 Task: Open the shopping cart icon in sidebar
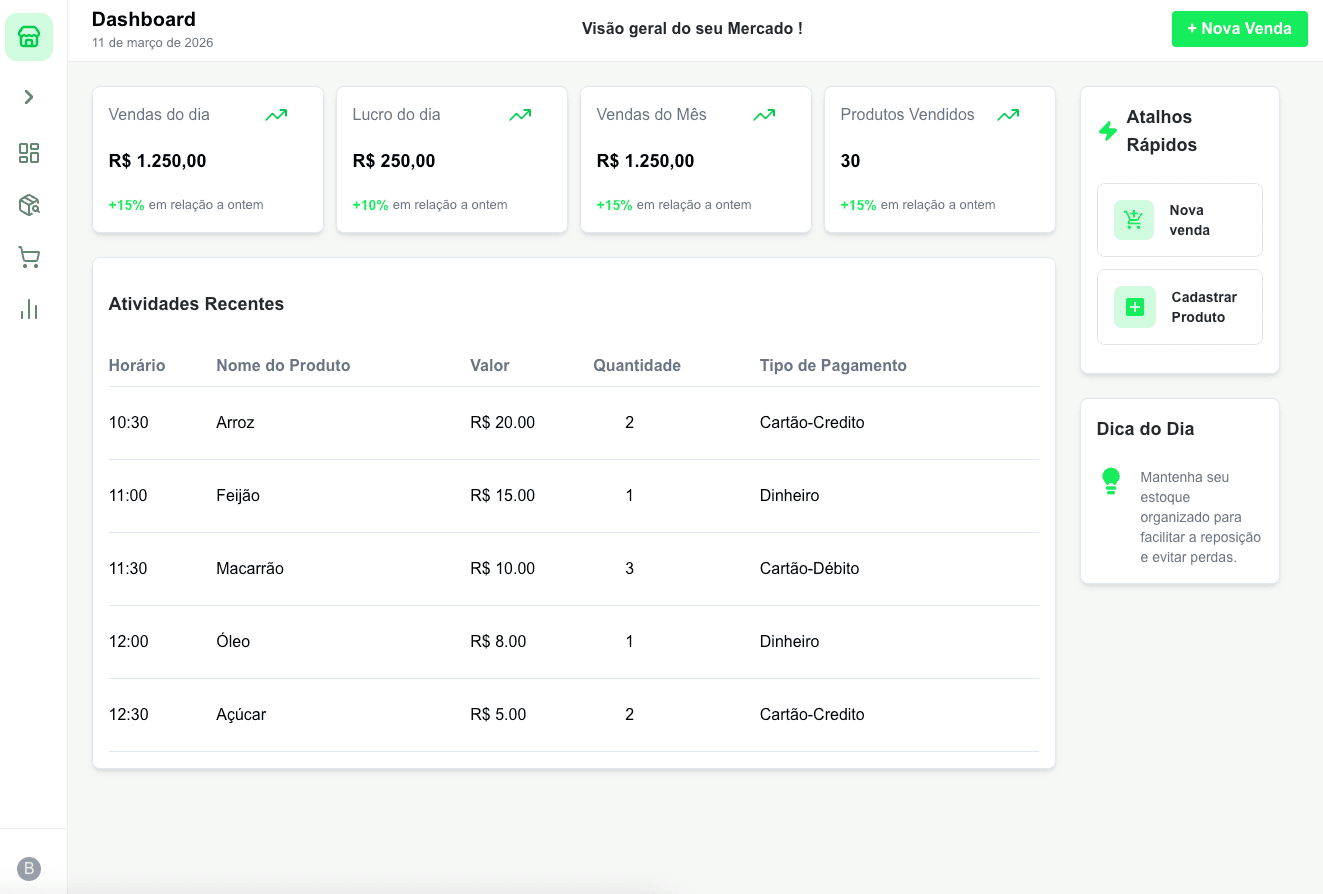[29, 257]
